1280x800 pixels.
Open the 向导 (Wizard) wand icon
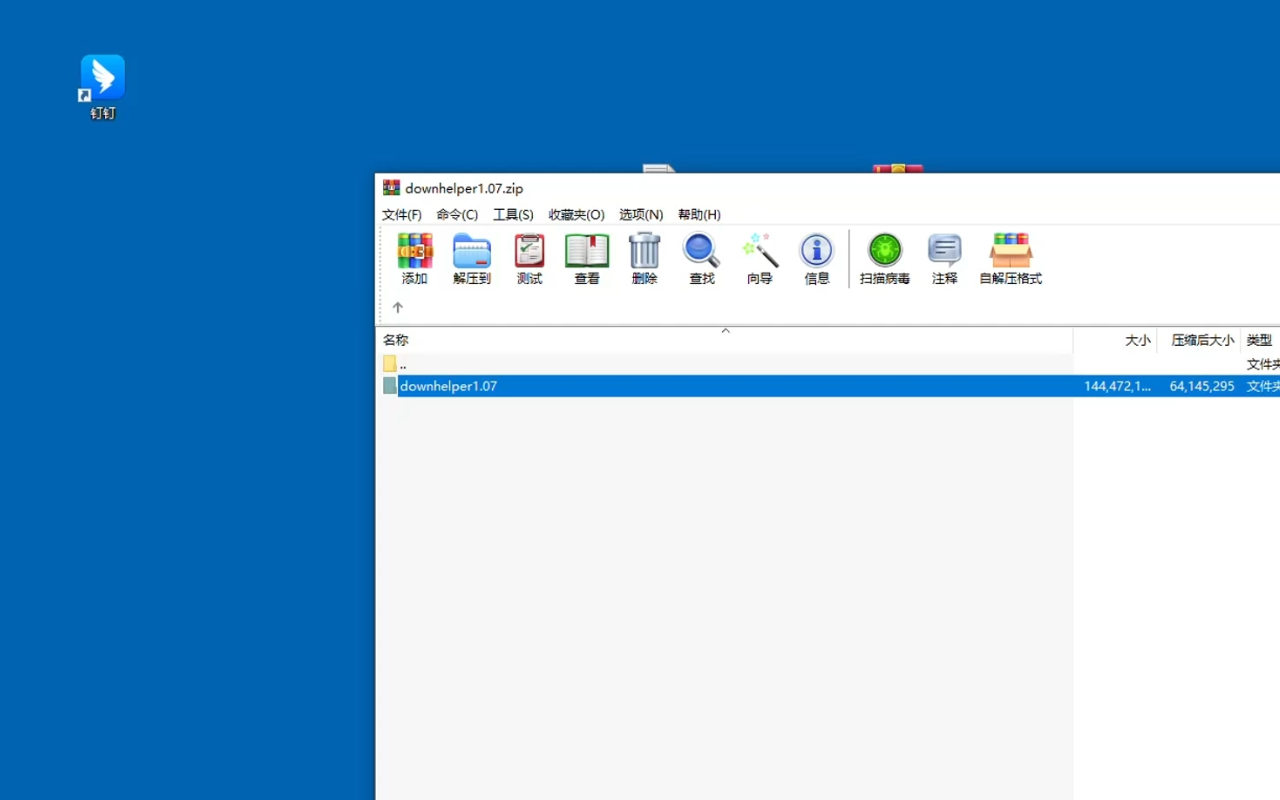(760, 259)
